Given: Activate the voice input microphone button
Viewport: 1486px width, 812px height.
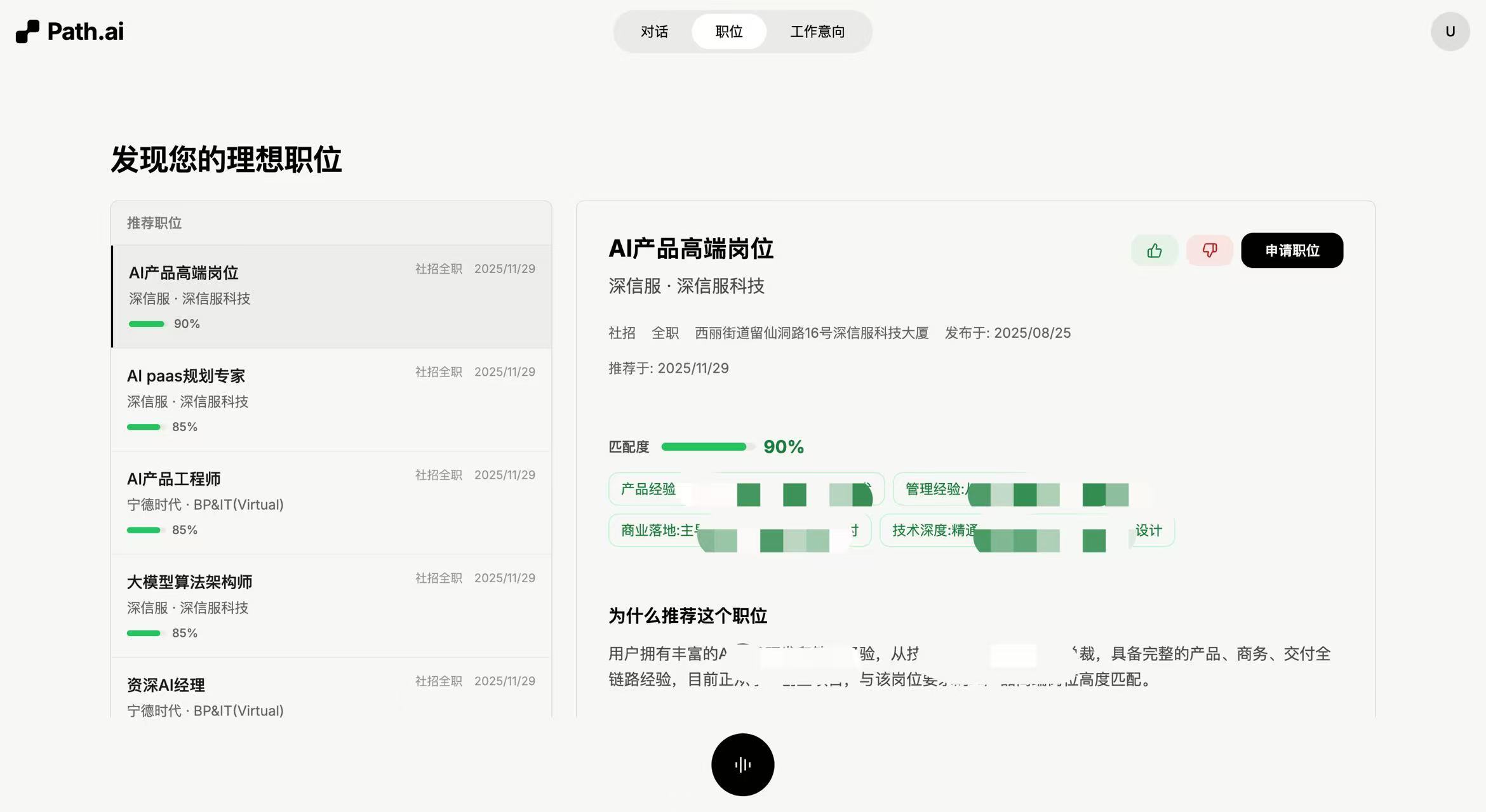Looking at the screenshot, I should (x=742, y=765).
